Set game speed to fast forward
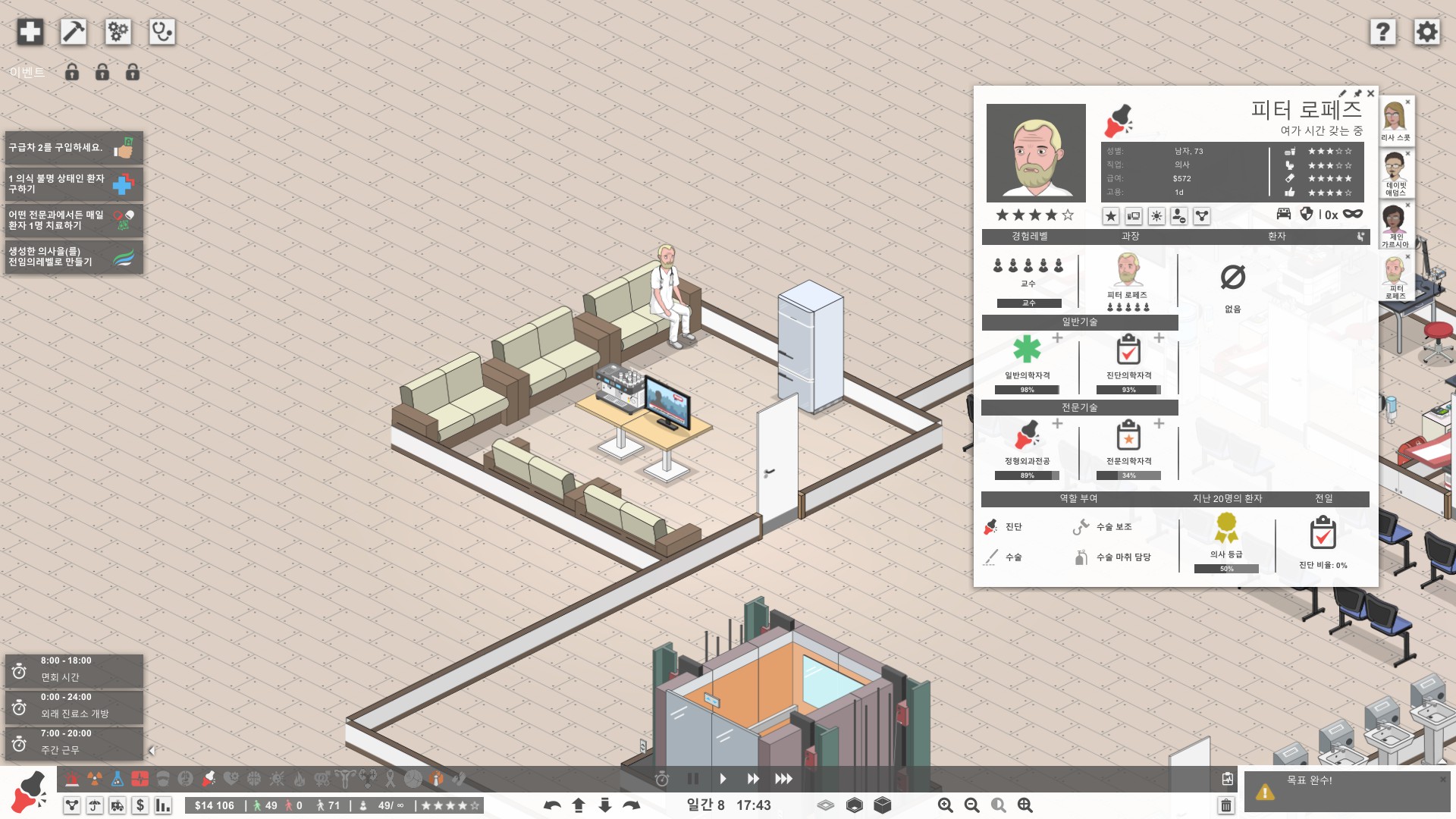 point(753,779)
